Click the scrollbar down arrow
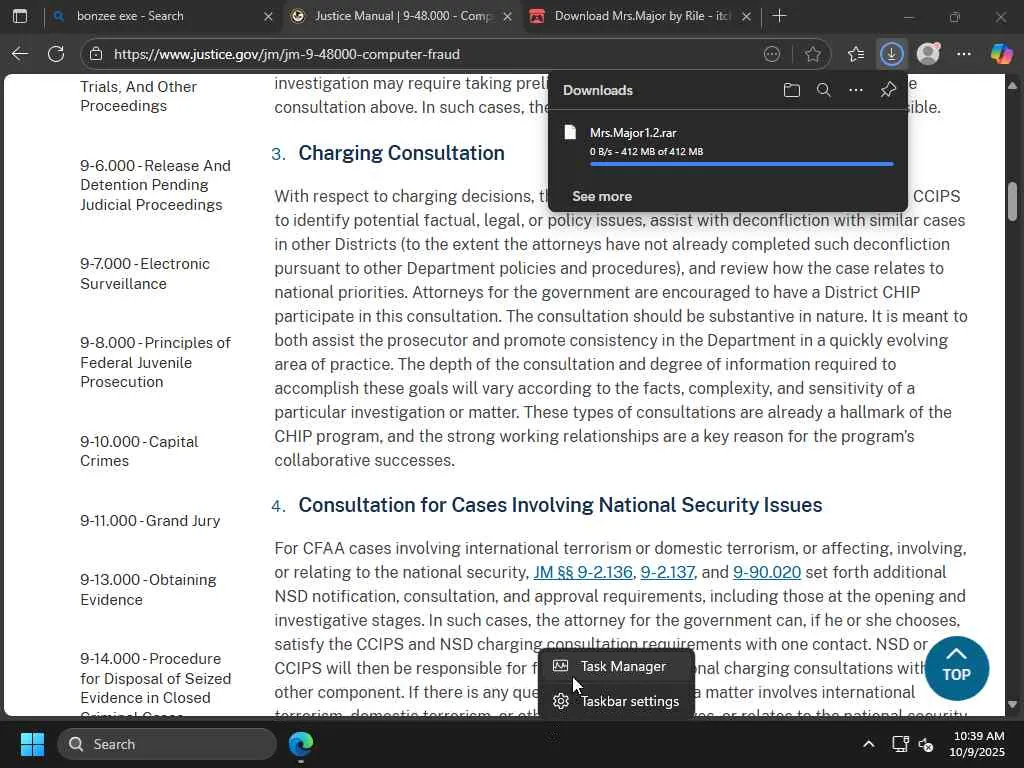 [x=1012, y=704]
